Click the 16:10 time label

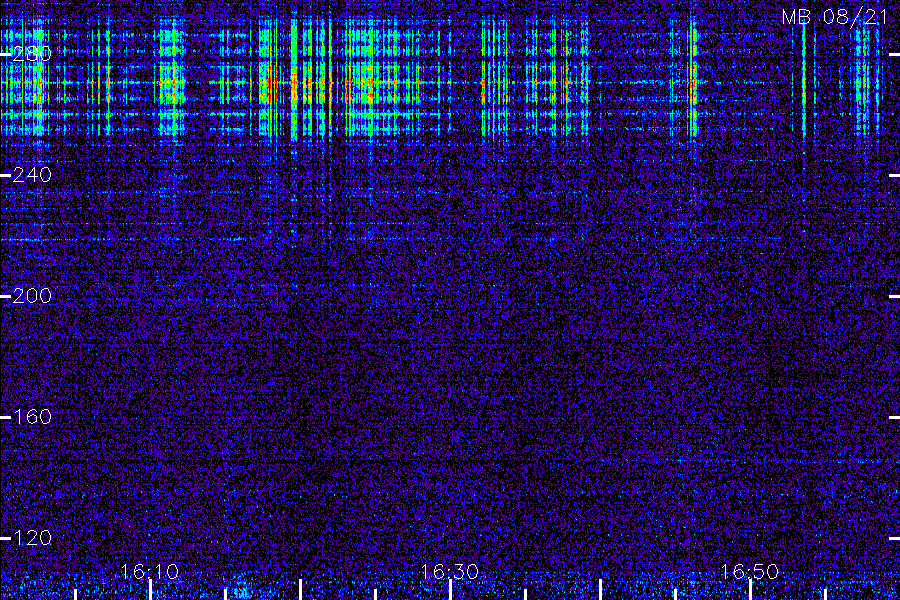point(150,571)
